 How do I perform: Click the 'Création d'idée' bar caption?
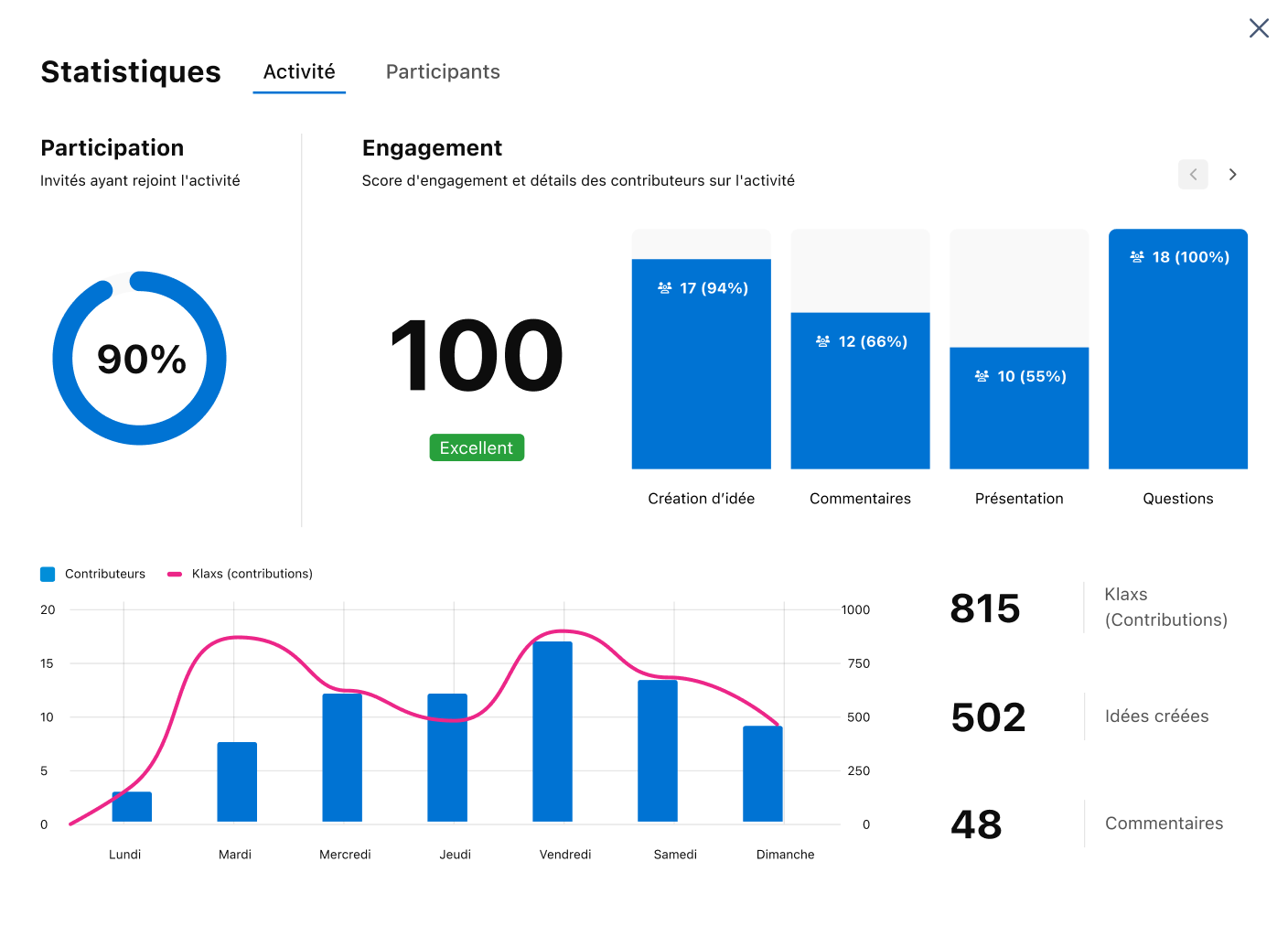point(702,499)
